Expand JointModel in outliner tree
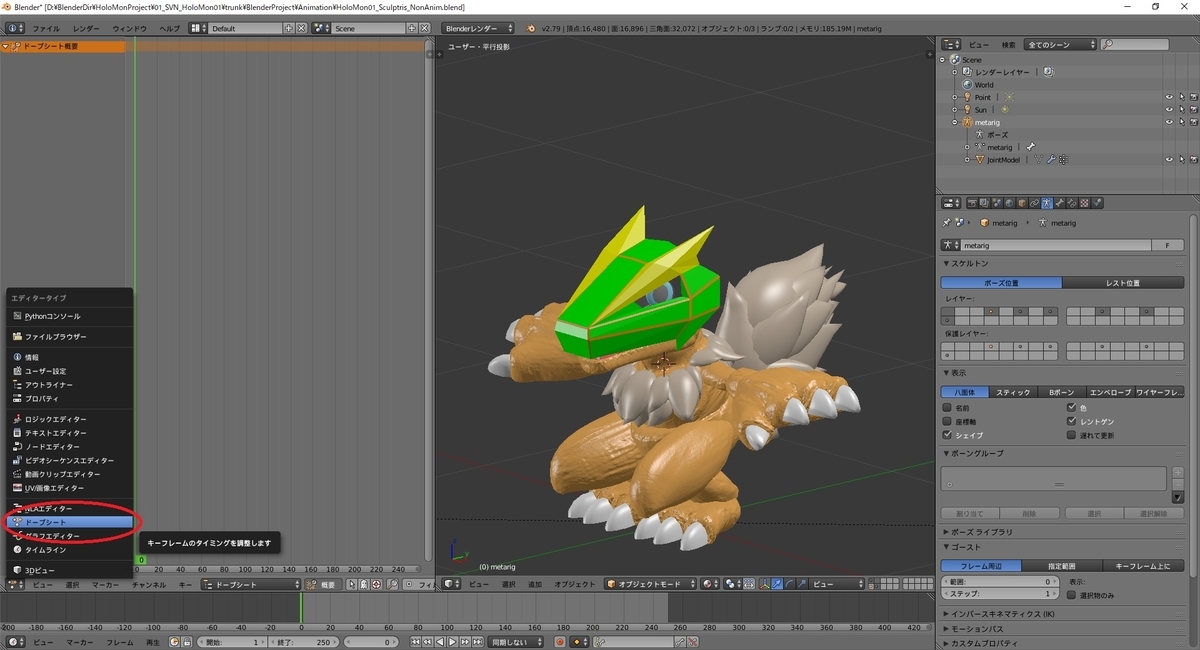Viewport: 1200px width, 650px height. 967,159
